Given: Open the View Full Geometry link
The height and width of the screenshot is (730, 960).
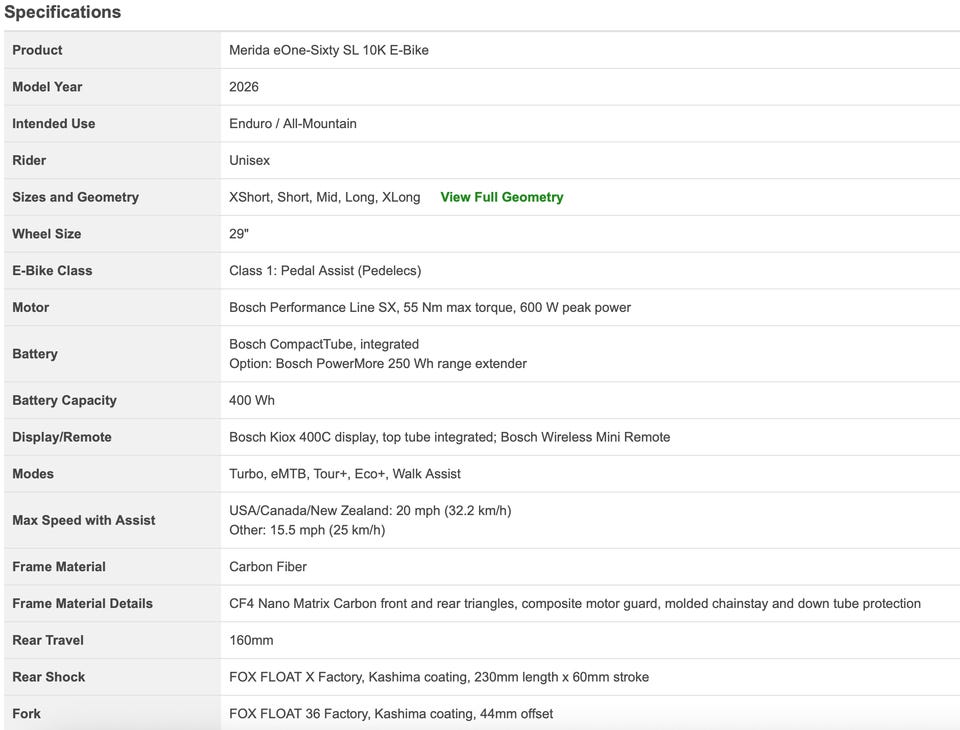Looking at the screenshot, I should point(501,197).
